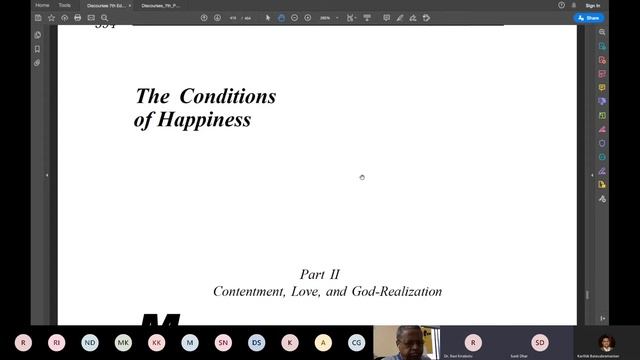Open Bookmarks panel in left sidebar
Image resolution: width=640 pixels, height=360 pixels.
tap(38, 49)
